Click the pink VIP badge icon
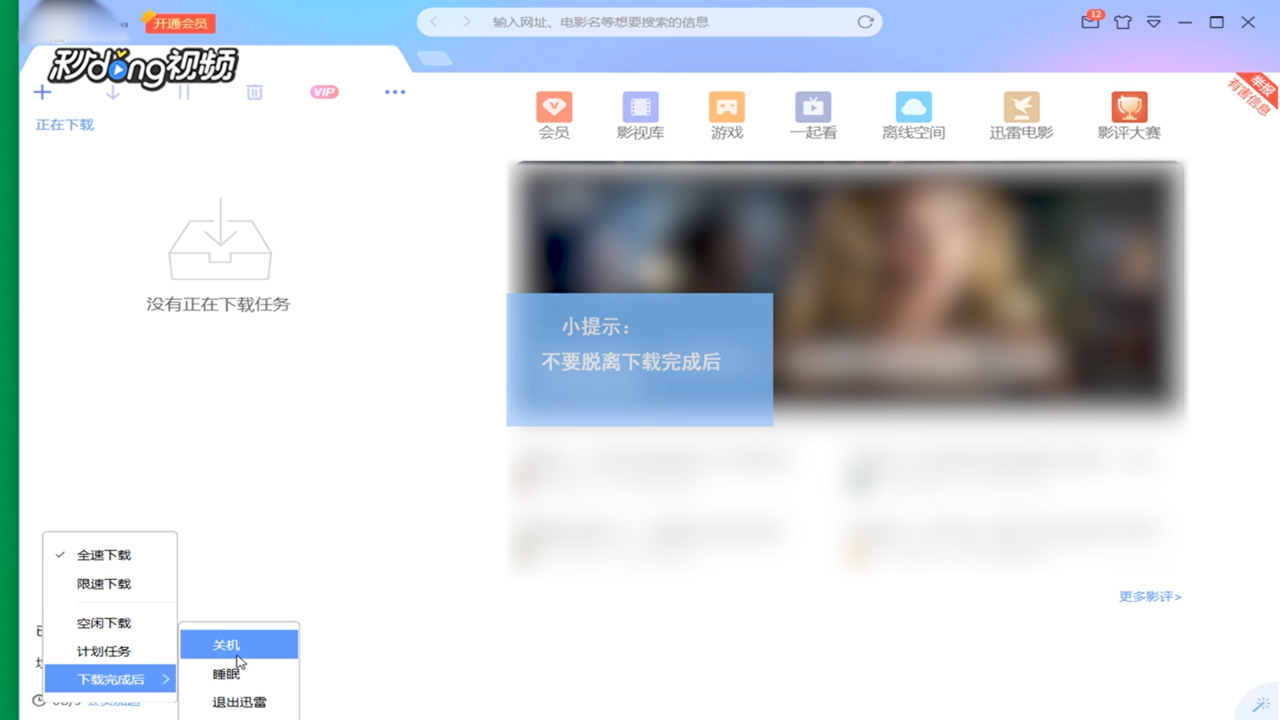 pyautogui.click(x=323, y=92)
